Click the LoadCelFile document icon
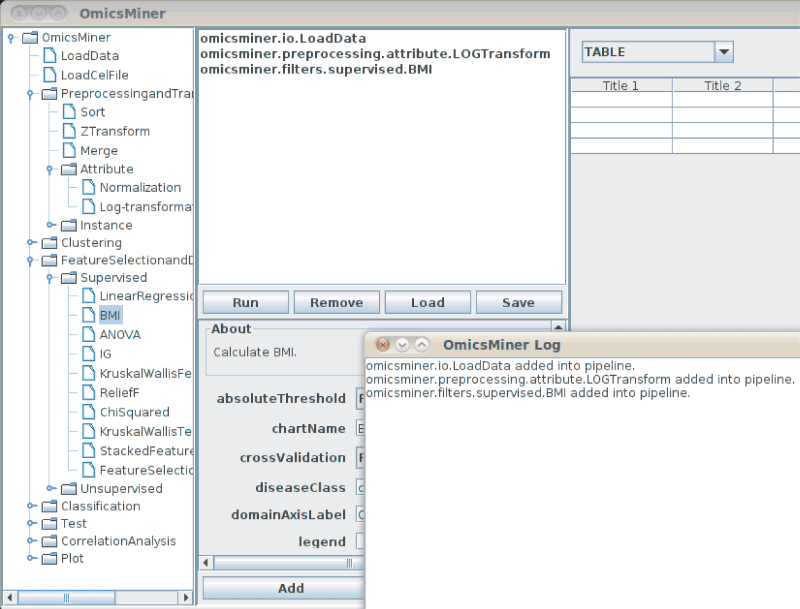This screenshot has width=800, height=609. [x=50, y=75]
